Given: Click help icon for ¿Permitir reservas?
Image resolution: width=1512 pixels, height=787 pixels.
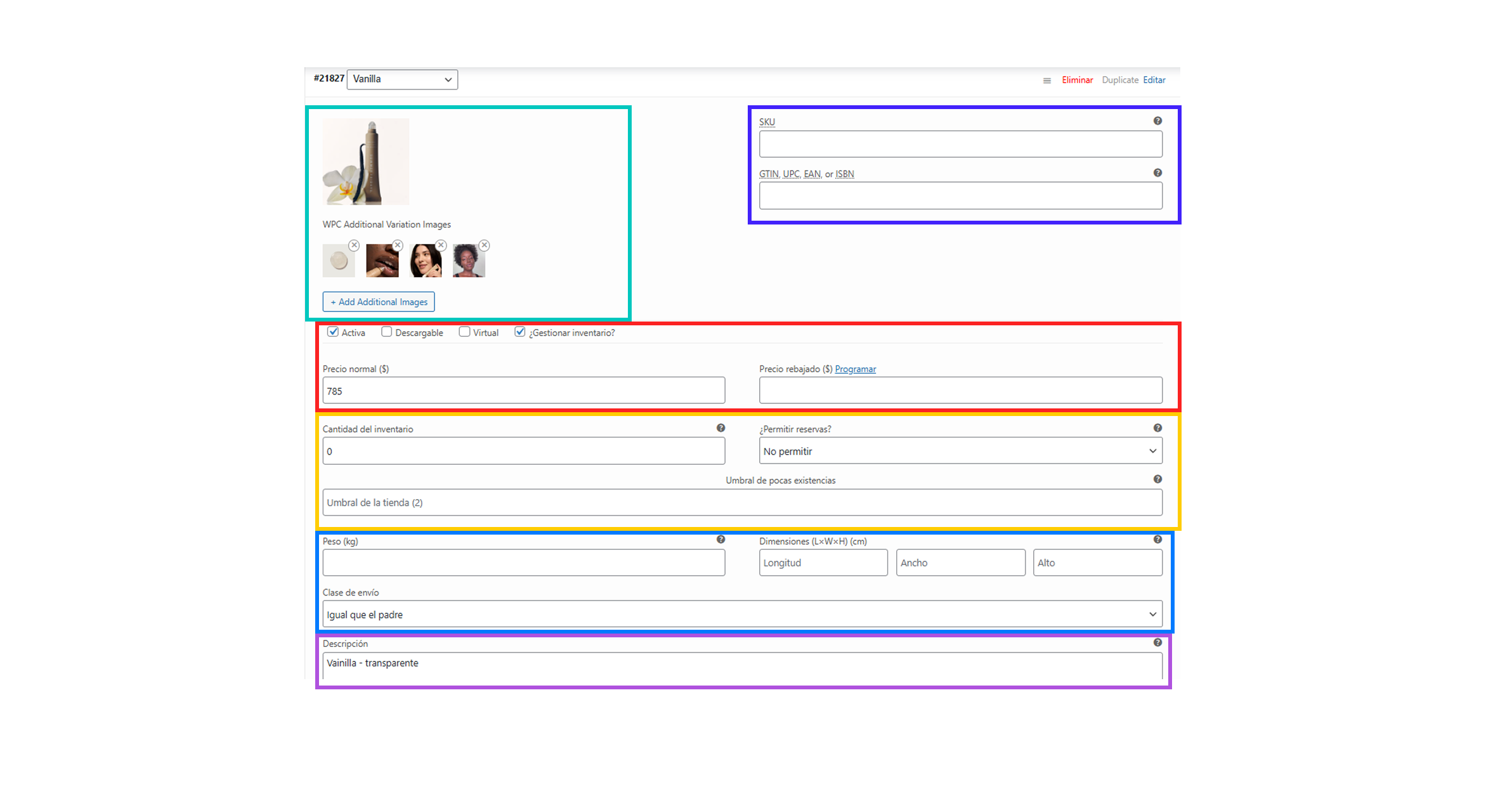Looking at the screenshot, I should 1157,428.
